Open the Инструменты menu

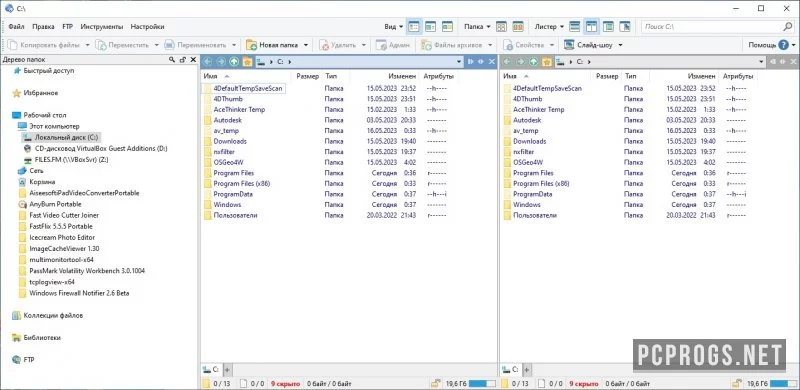(102, 27)
